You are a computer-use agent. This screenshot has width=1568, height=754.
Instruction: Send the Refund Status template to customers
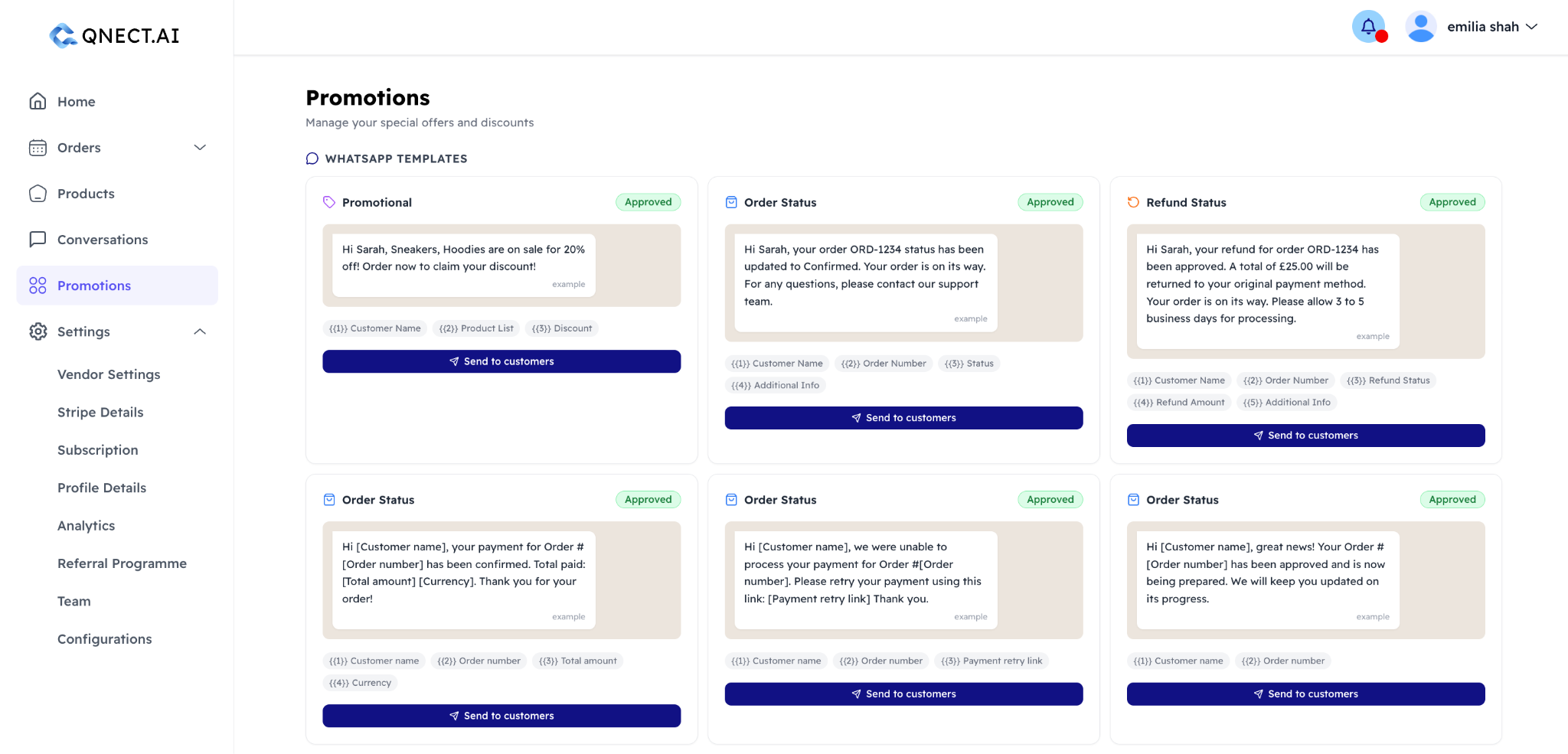[1305, 436]
